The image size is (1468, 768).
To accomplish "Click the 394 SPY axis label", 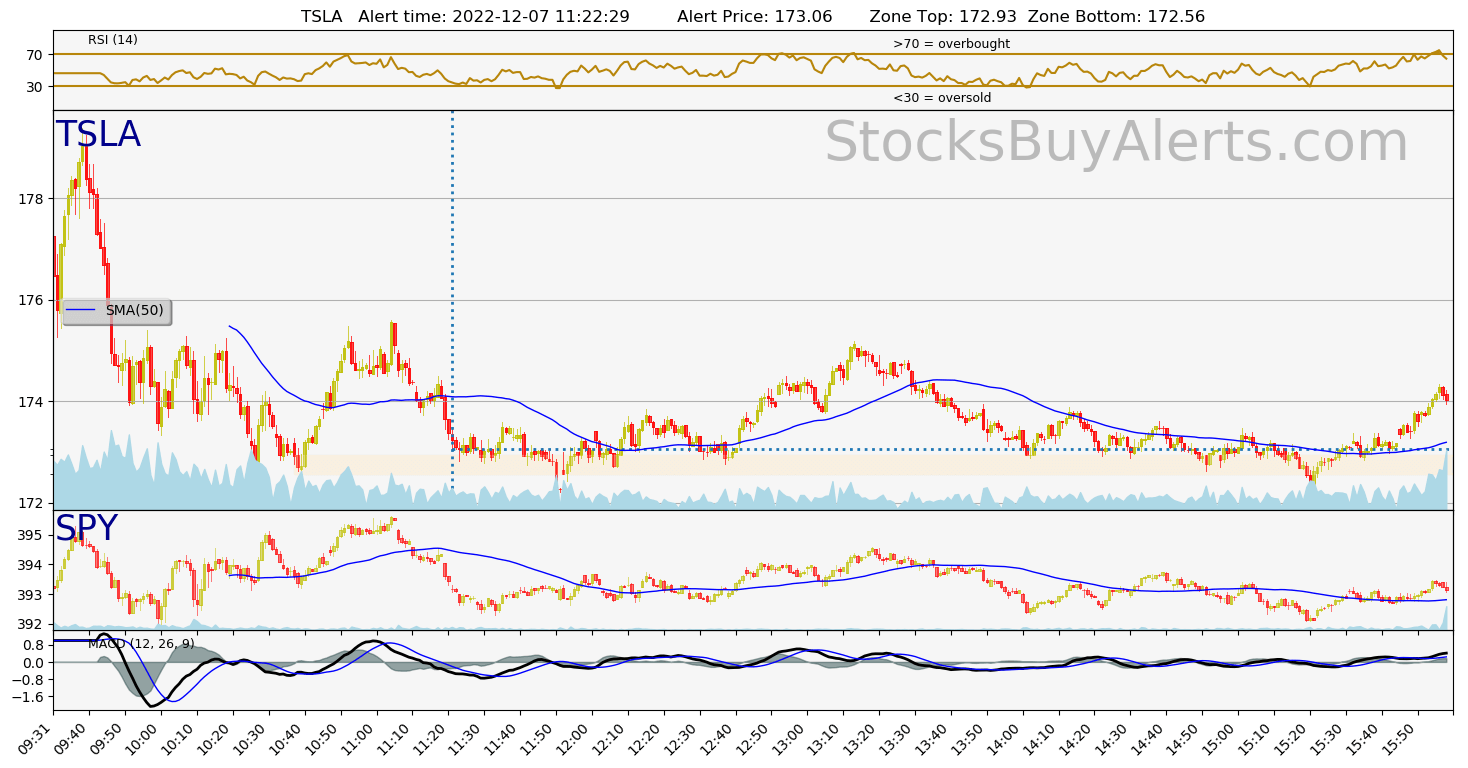I will click(x=31, y=565).
